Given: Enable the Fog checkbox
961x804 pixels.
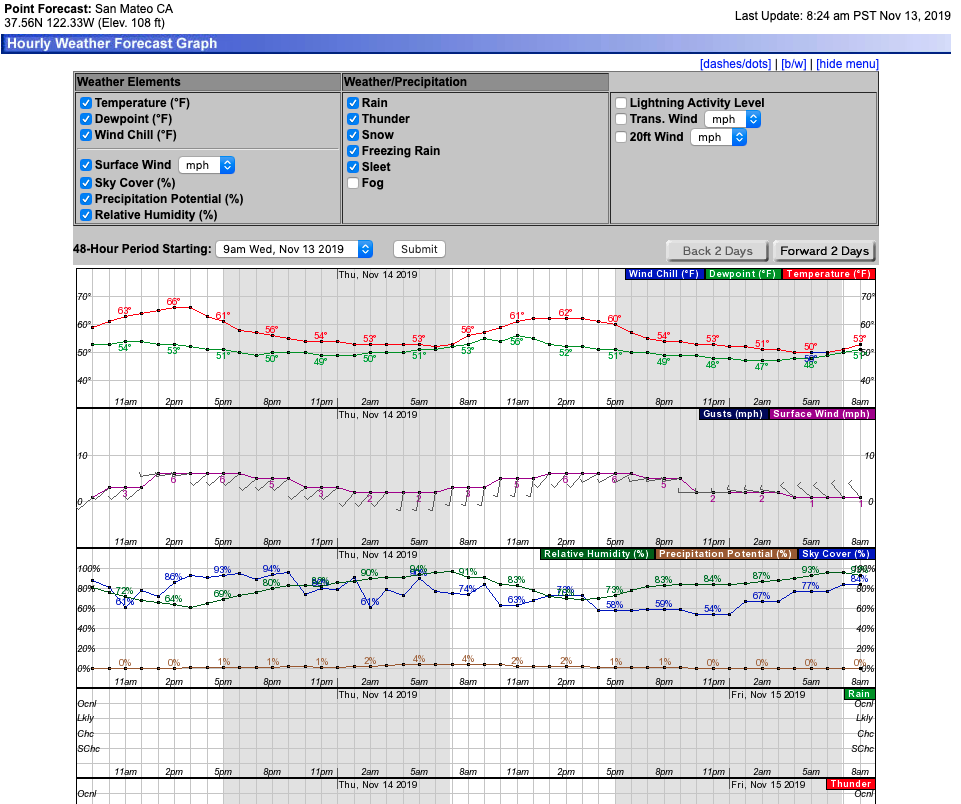Looking at the screenshot, I should [x=353, y=183].
